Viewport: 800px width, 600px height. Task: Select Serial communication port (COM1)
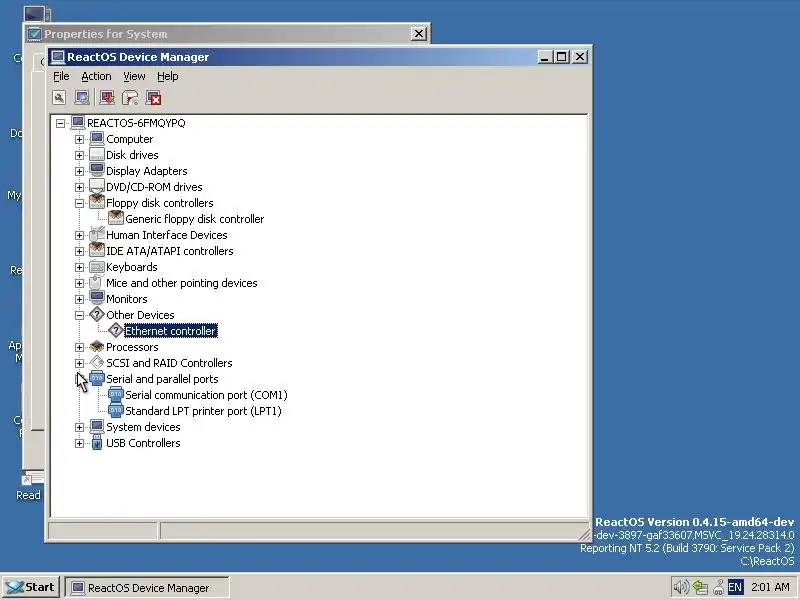[206, 395]
